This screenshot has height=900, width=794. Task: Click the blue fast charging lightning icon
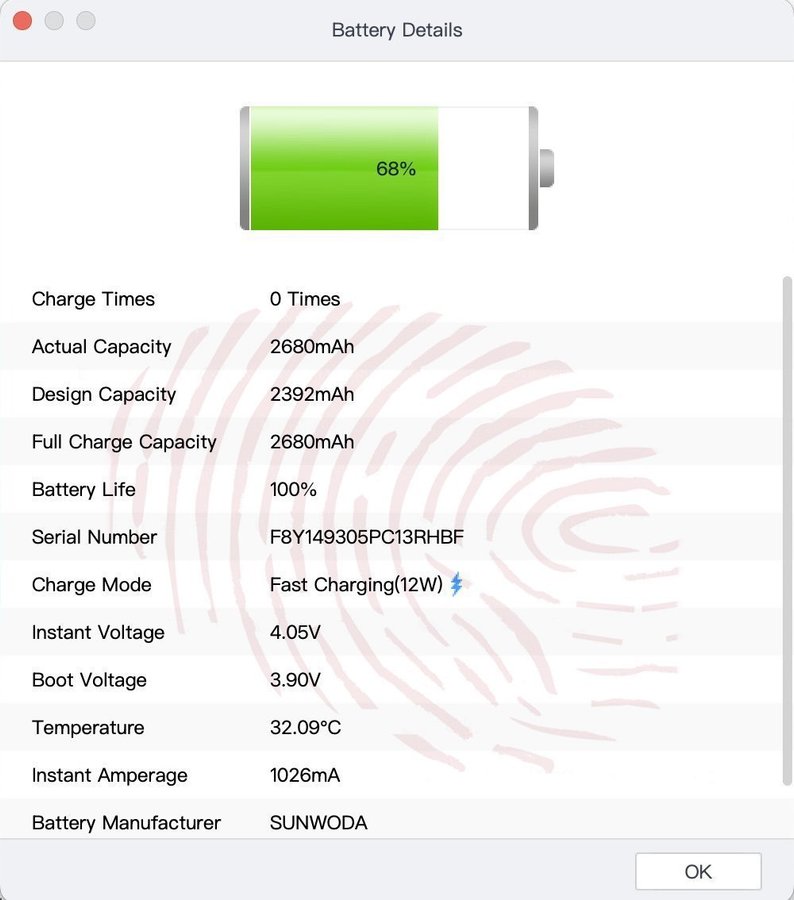click(x=456, y=584)
